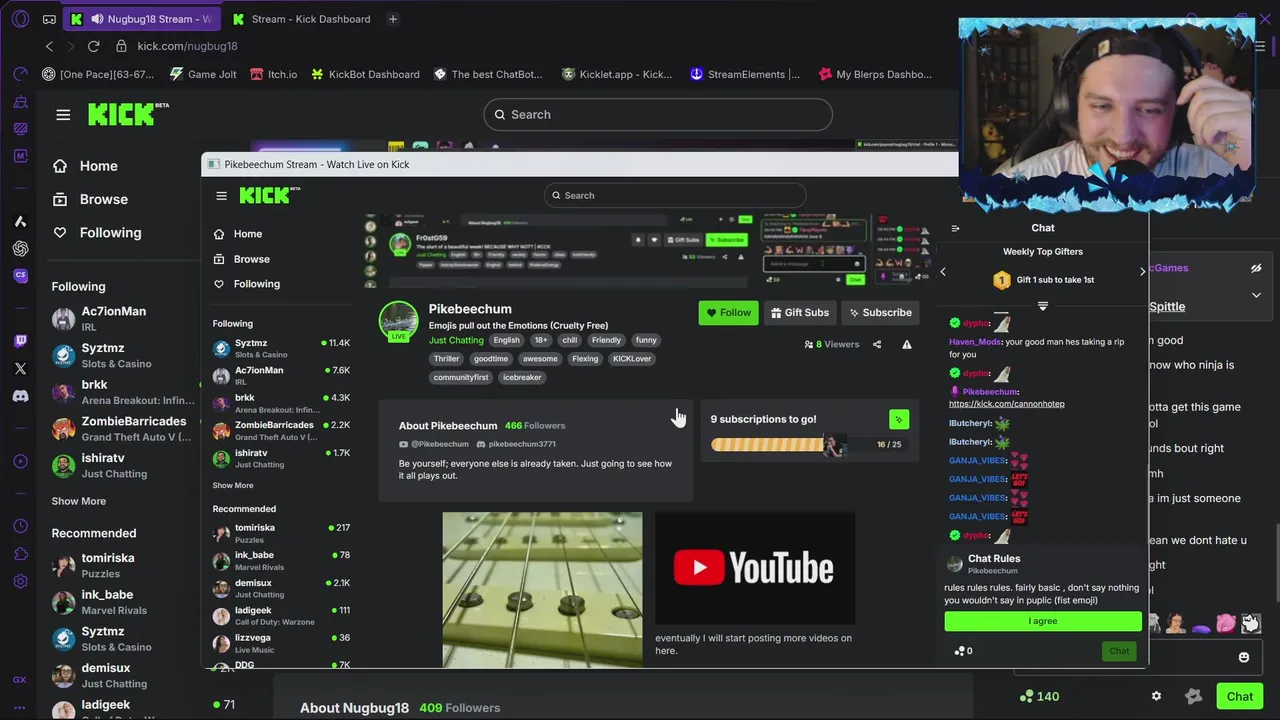Open the Discord icon in Opera sidebar
This screenshot has width=1280, height=720.
20,396
